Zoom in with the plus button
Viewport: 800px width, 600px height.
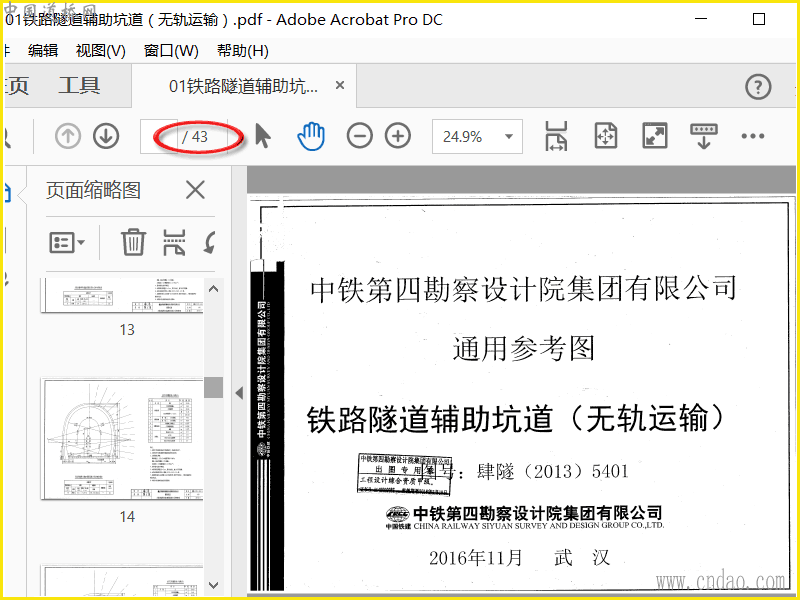point(398,136)
